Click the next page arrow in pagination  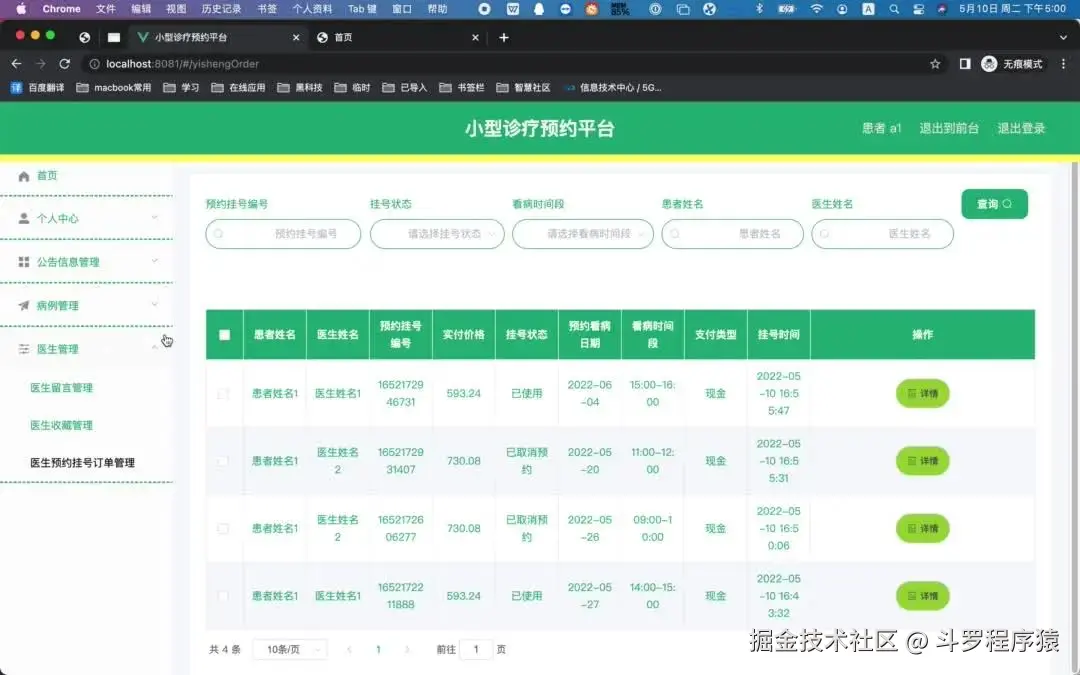pos(407,650)
